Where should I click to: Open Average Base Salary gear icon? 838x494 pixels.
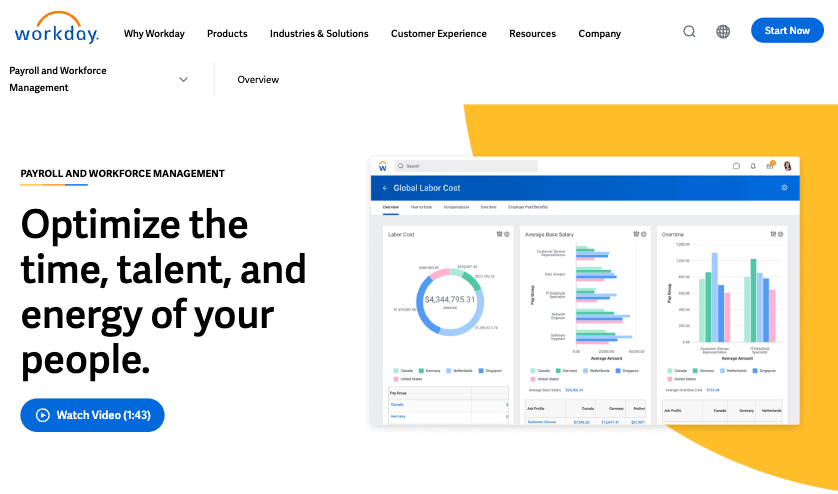pyautogui.click(x=643, y=234)
